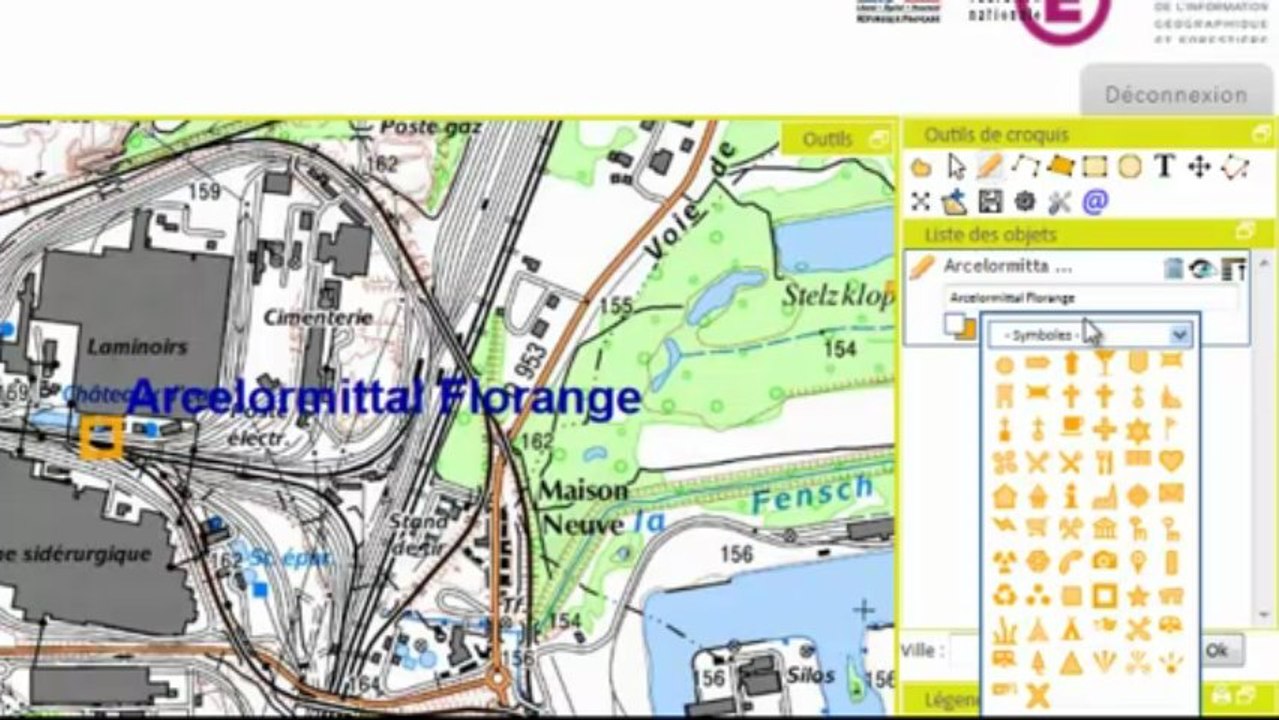Choose the six-pointed star symbol

1138,429
